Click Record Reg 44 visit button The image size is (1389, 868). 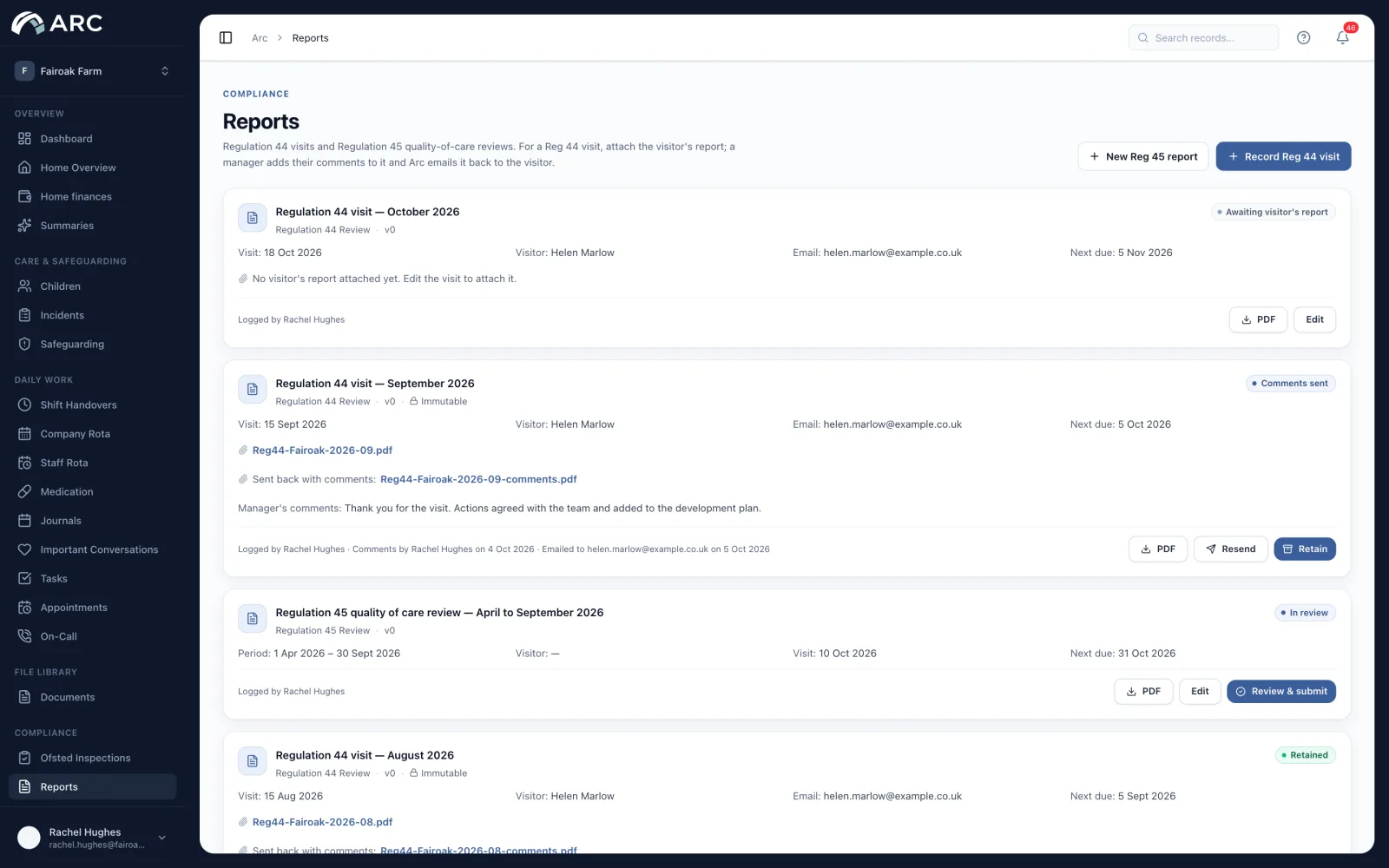[1283, 156]
